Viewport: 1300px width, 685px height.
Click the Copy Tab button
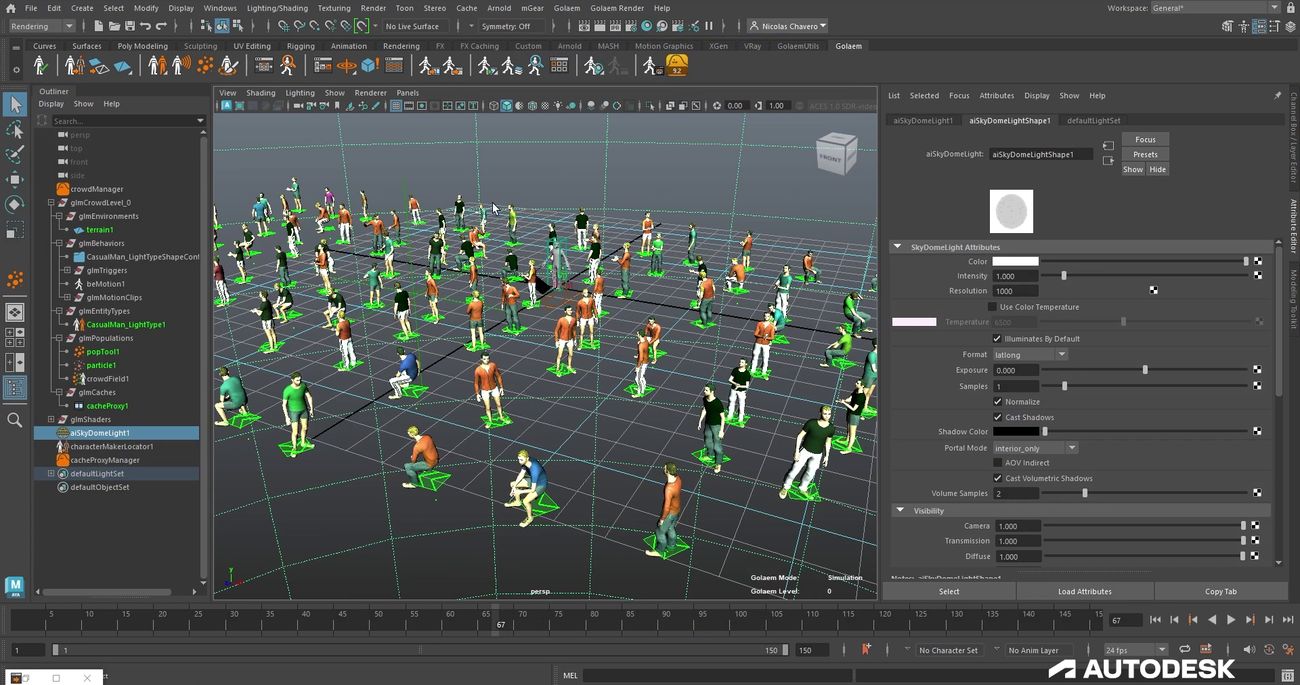1221,591
